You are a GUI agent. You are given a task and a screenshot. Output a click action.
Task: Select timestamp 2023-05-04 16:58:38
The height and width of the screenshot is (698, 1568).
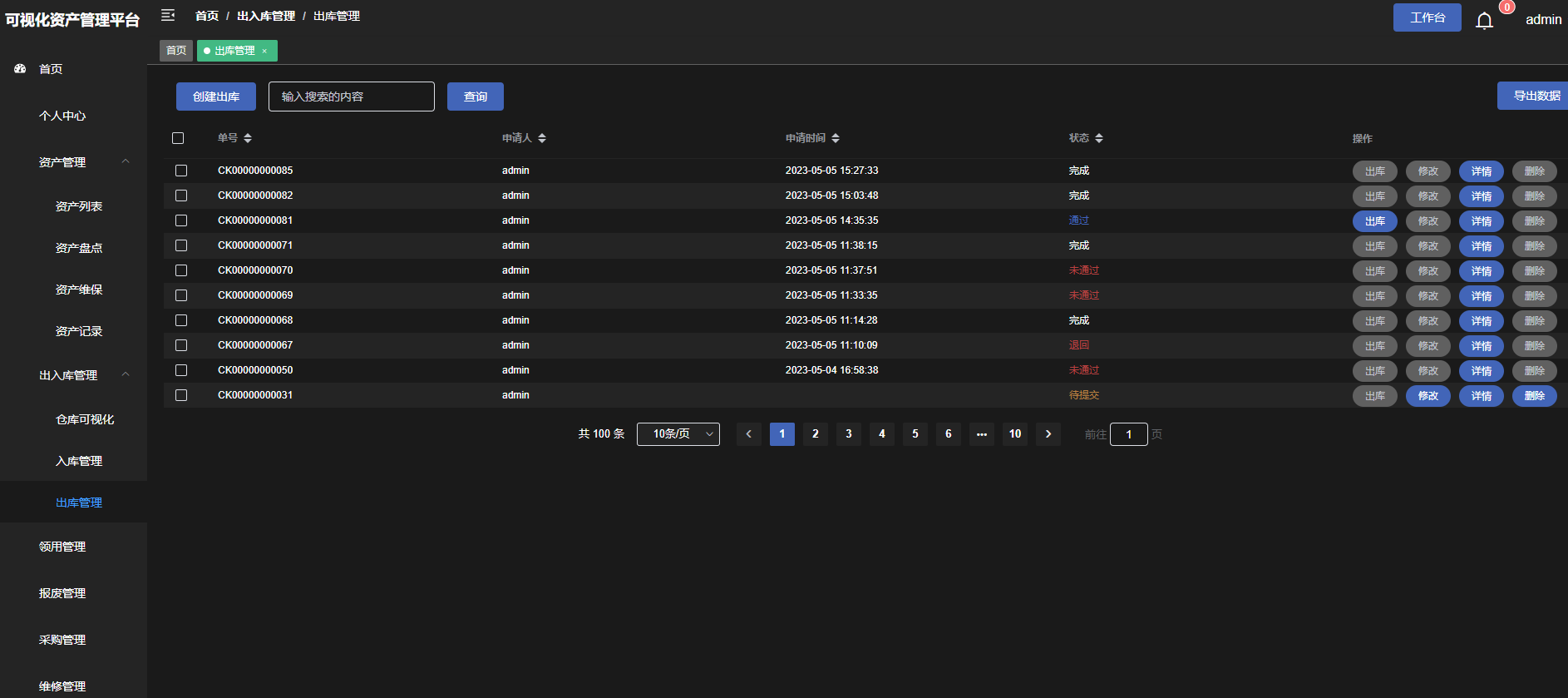[x=832, y=370]
